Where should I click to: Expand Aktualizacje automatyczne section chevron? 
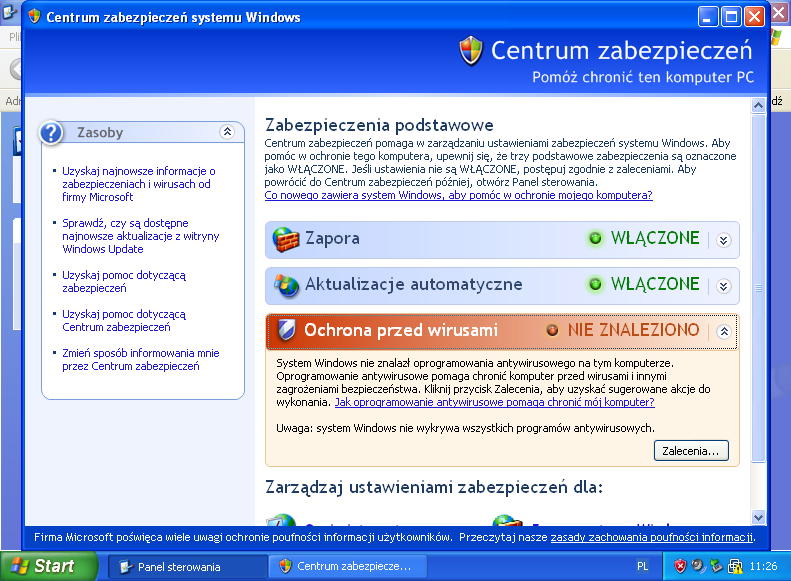pos(723,286)
